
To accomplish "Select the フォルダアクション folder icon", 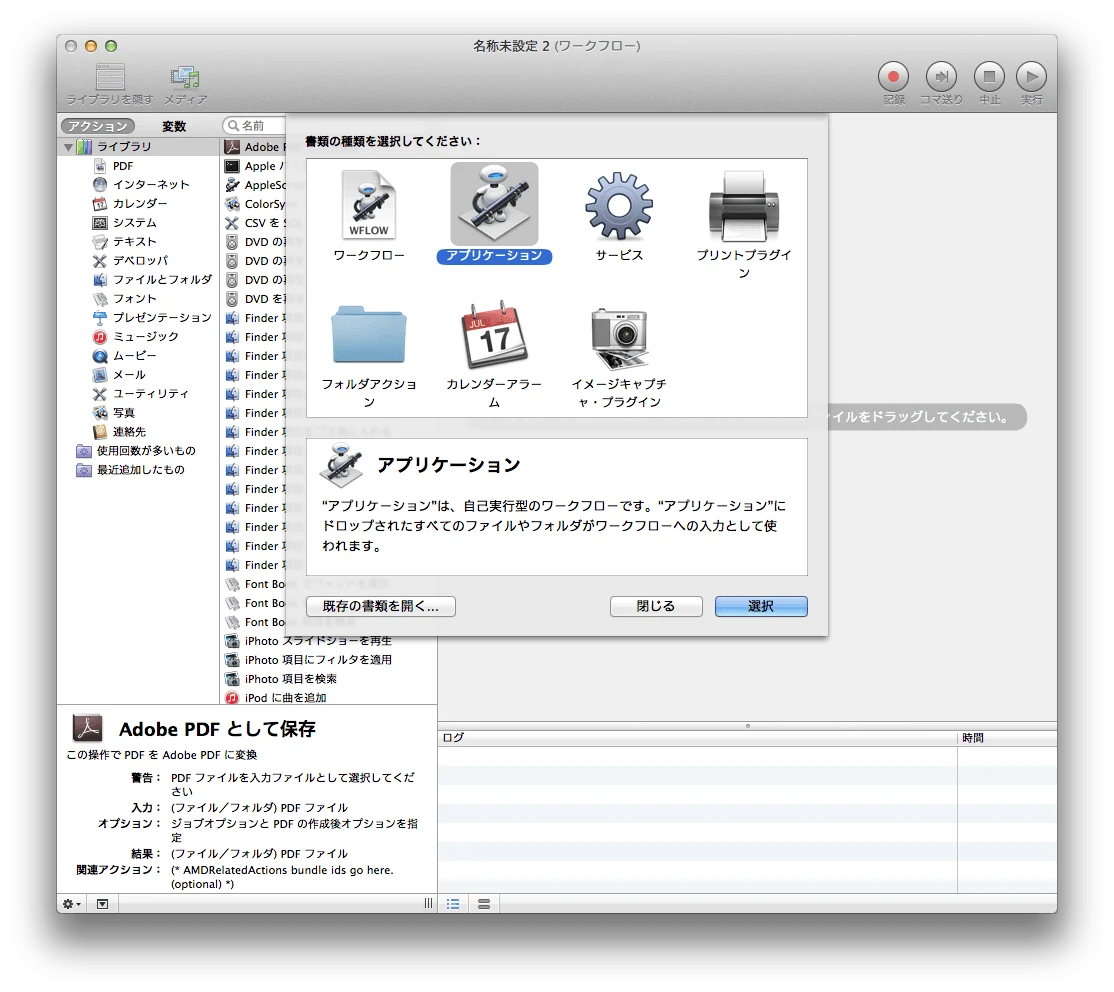I will (x=368, y=334).
